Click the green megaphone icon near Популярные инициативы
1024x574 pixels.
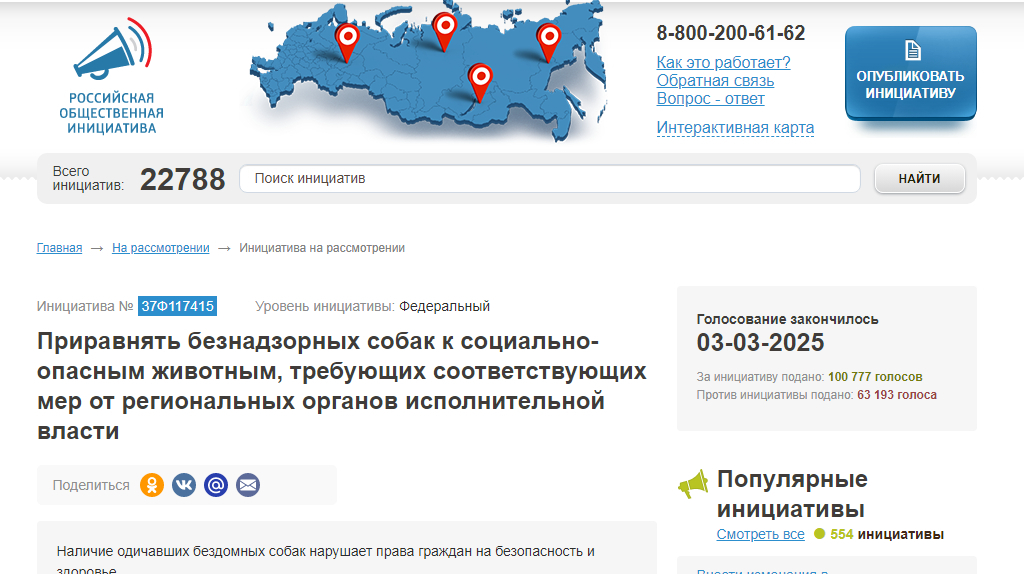(694, 484)
